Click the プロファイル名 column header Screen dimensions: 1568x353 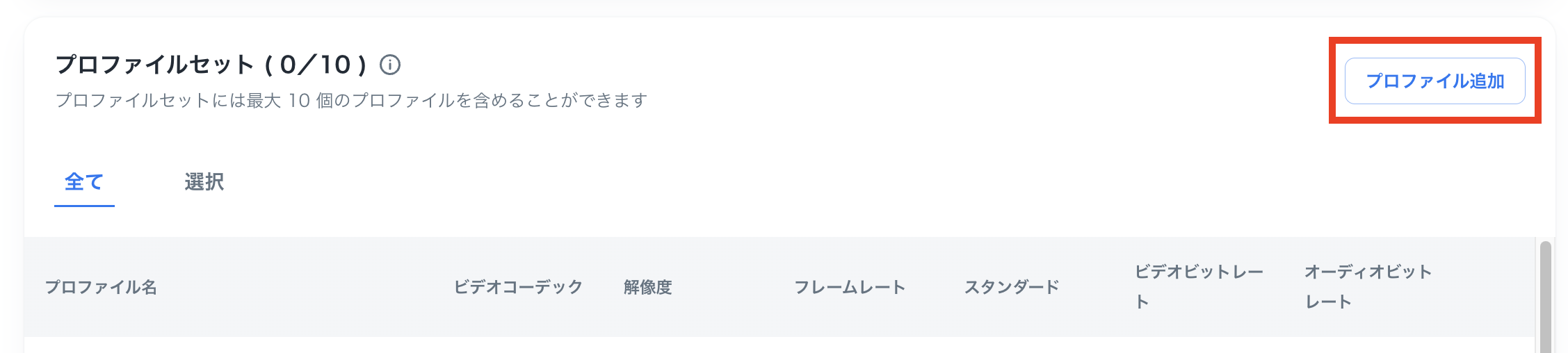point(102,287)
